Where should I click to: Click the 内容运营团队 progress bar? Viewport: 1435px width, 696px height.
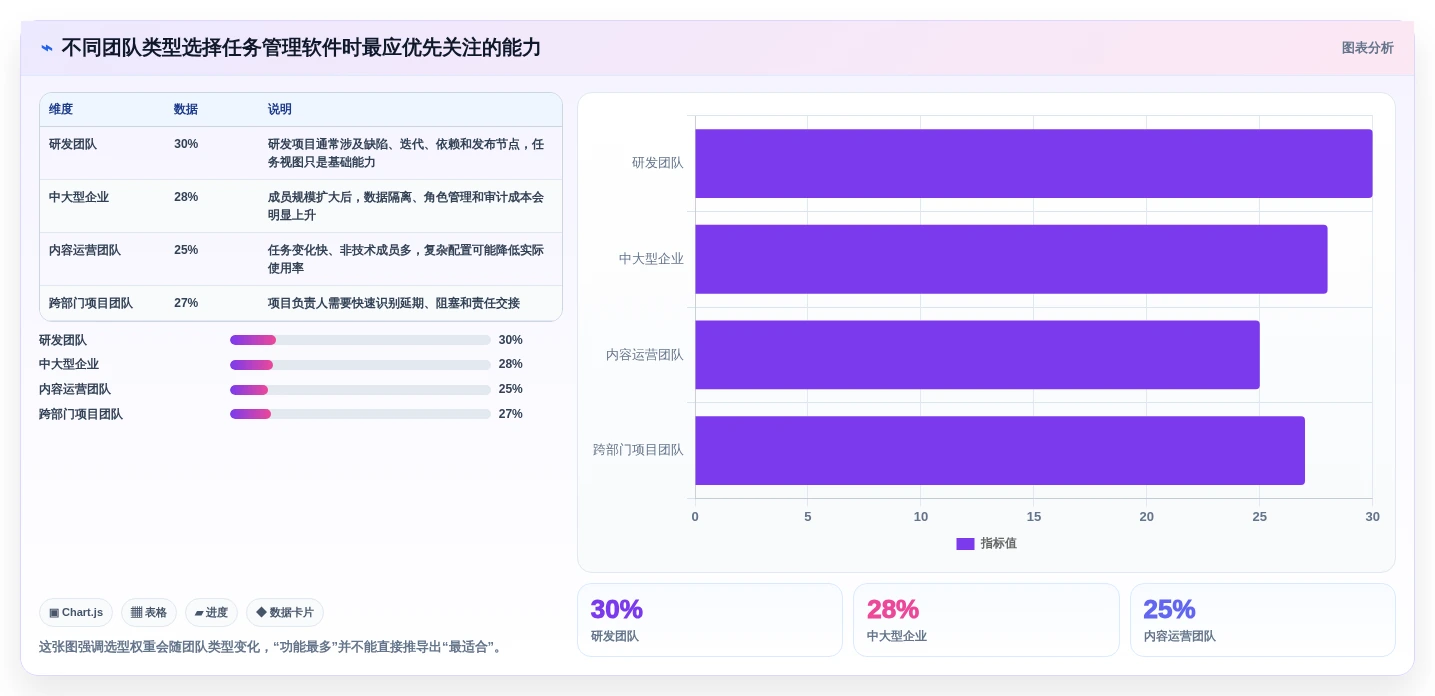(360, 390)
